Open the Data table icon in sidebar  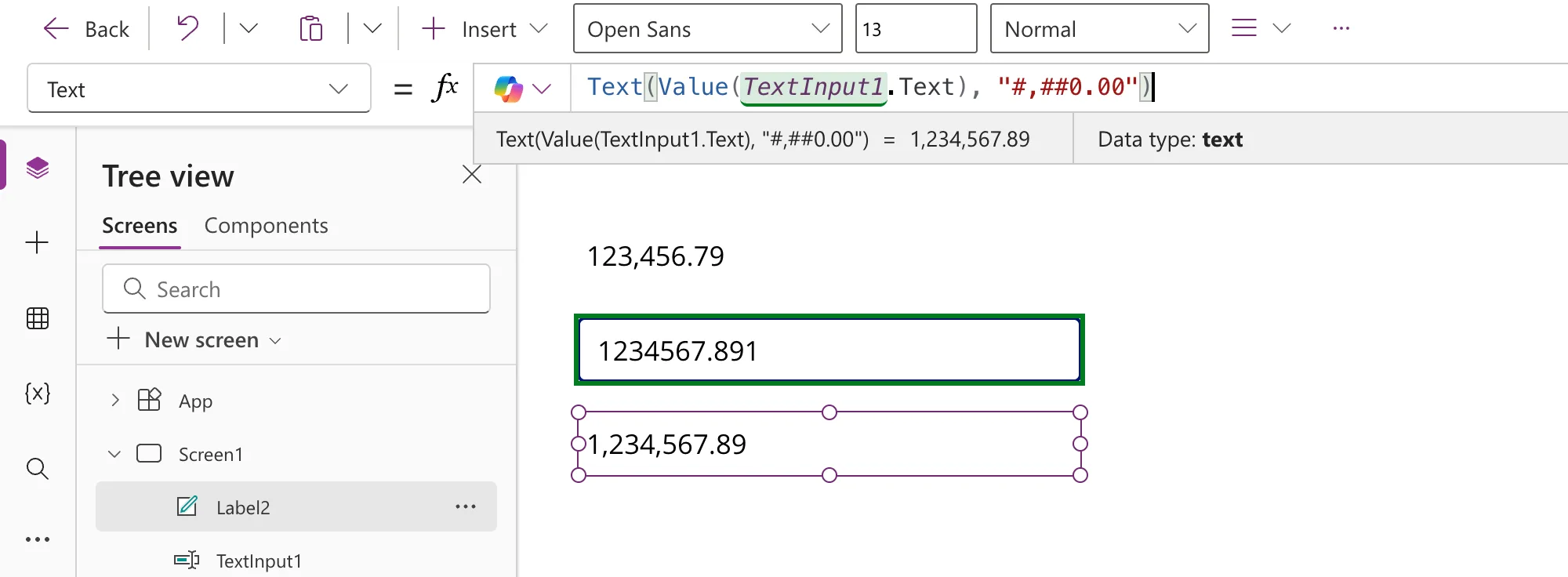pos(38,318)
